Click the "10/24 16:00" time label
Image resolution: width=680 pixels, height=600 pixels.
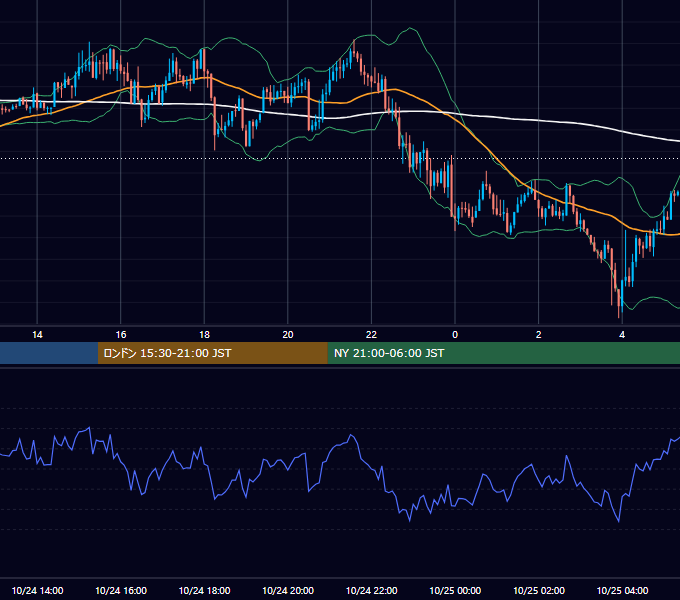(x=121, y=590)
